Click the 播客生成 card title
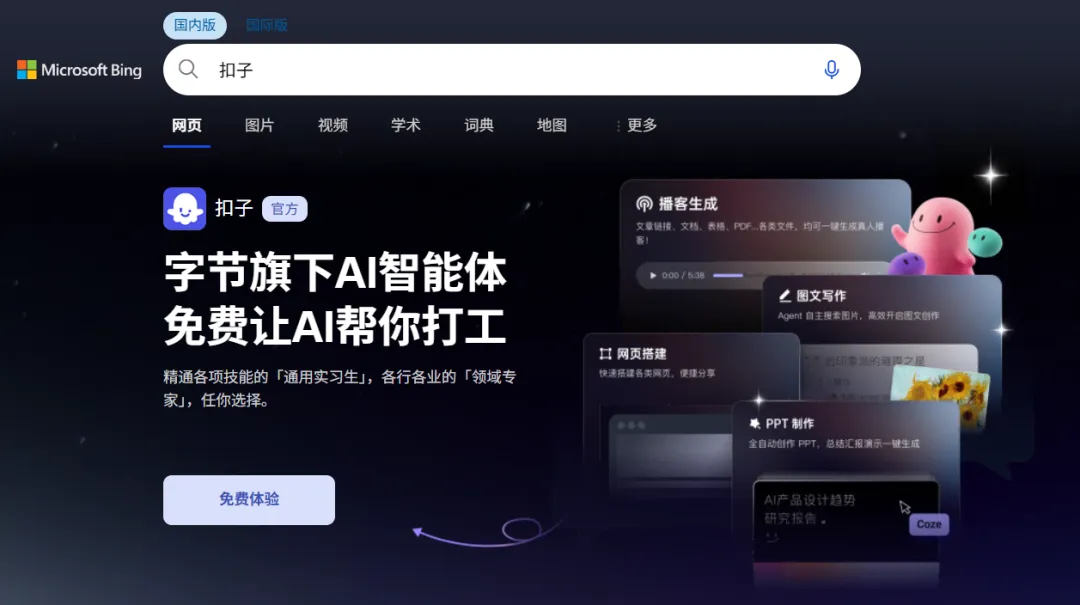Viewport: 1080px width, 605px height. [x=688, y=204]
